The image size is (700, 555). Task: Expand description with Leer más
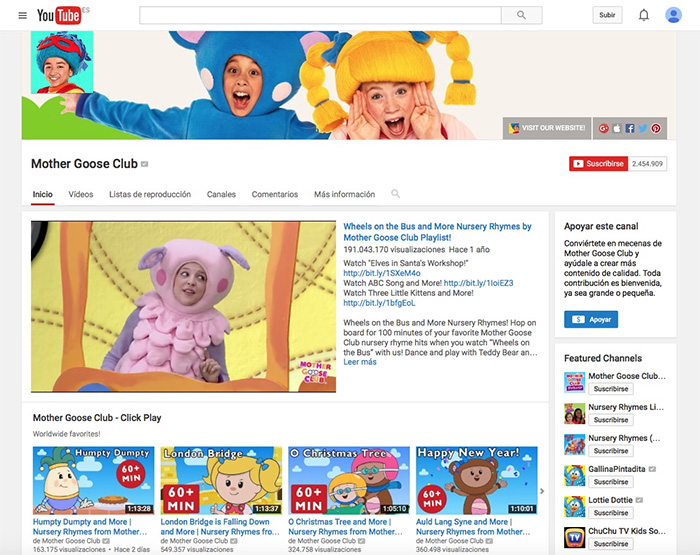click(x=360, y=362)
